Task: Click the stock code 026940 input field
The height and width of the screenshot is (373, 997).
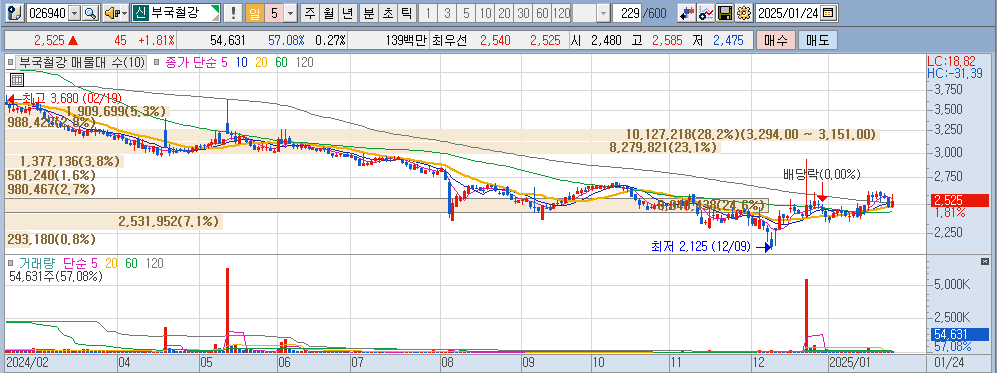Action: click(x=48, y=13)
